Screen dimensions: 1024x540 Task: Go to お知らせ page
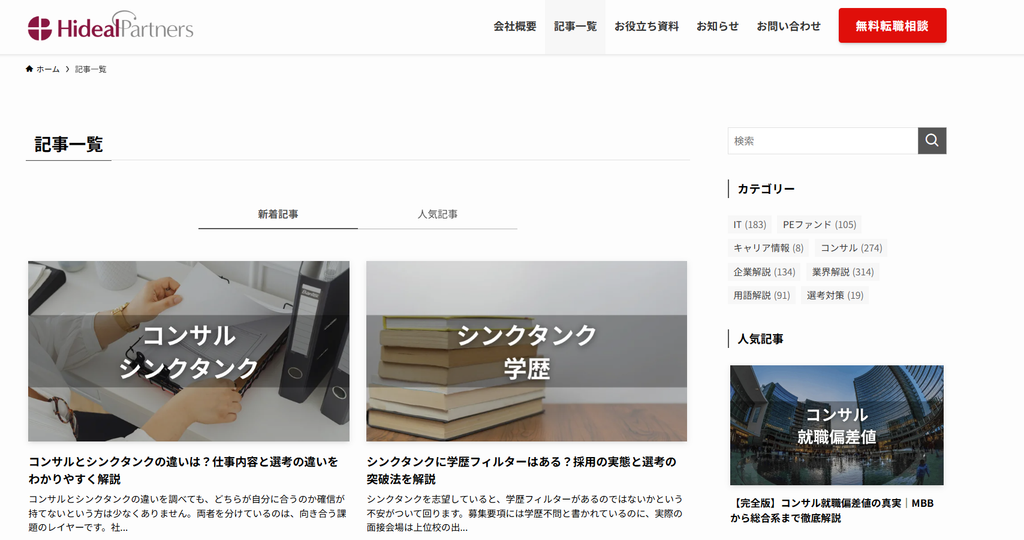(x=717, y=26)
